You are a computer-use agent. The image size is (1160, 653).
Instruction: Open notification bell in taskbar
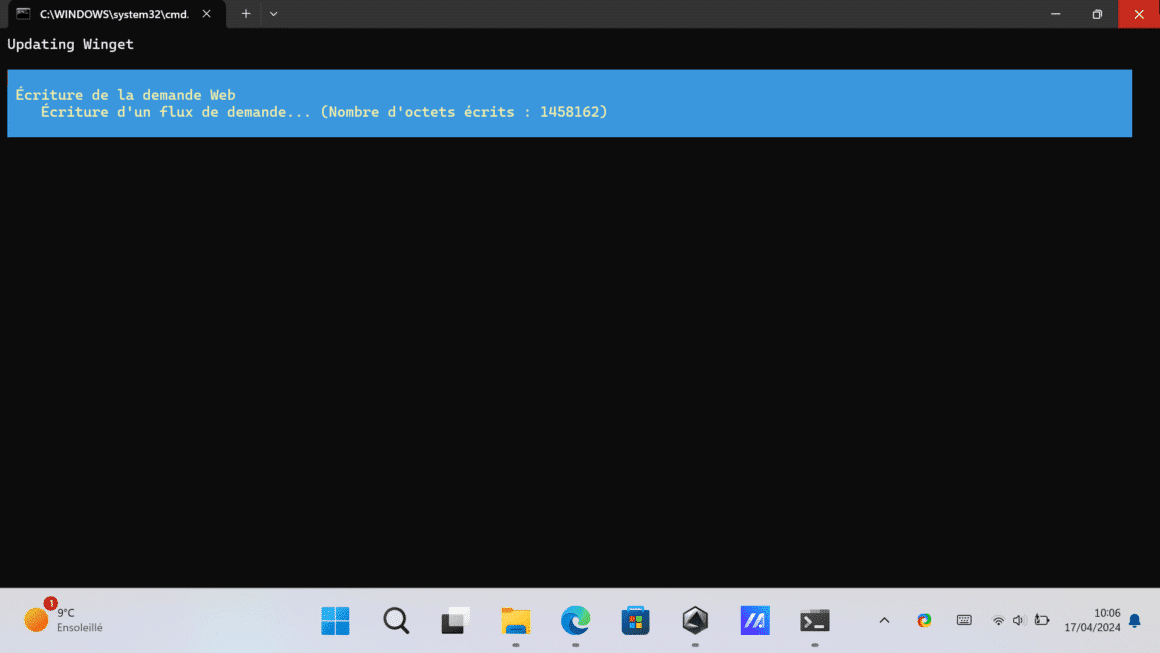coord(1135,620)
